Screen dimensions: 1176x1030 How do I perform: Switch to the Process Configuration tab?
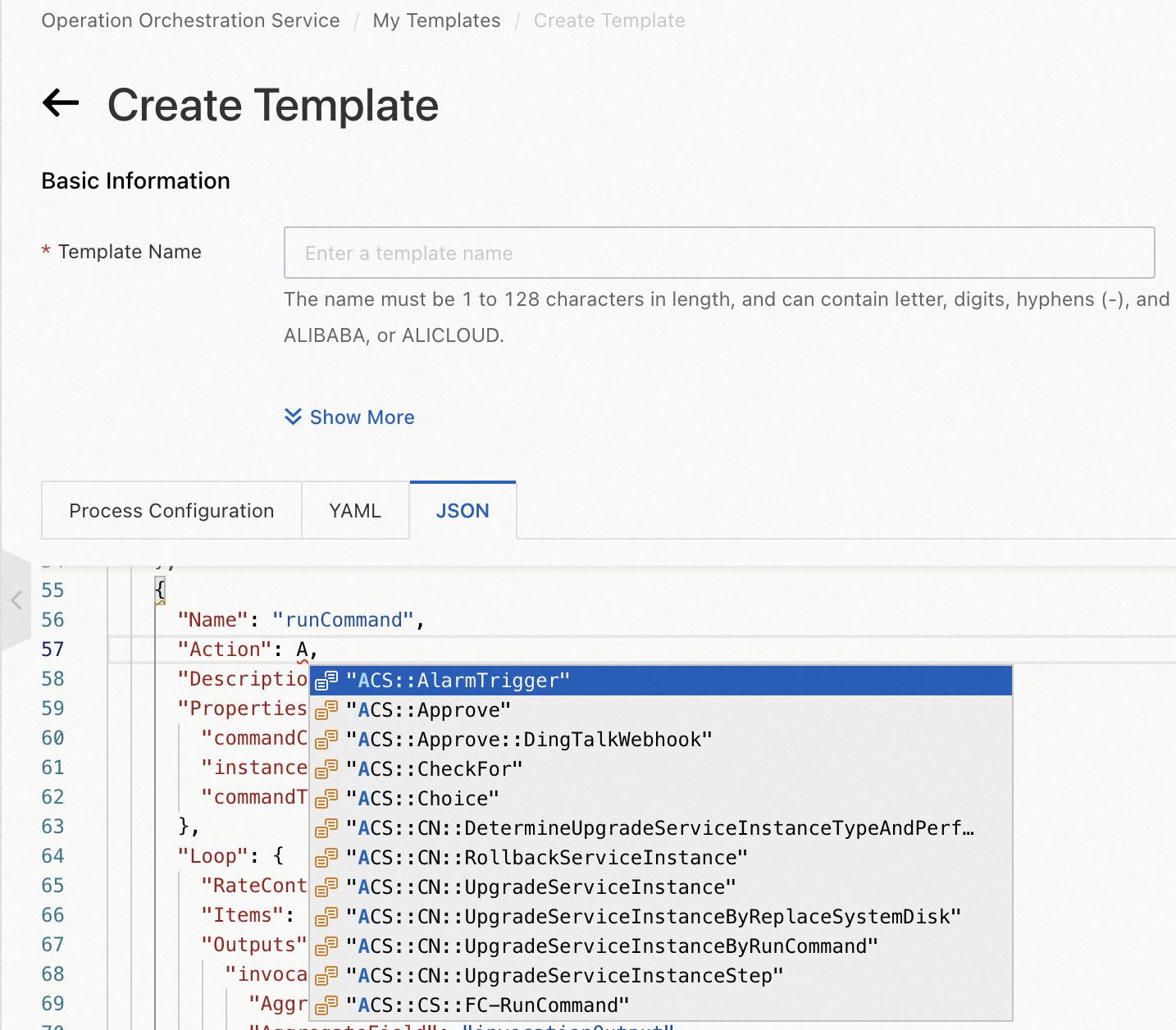point(171,510)
